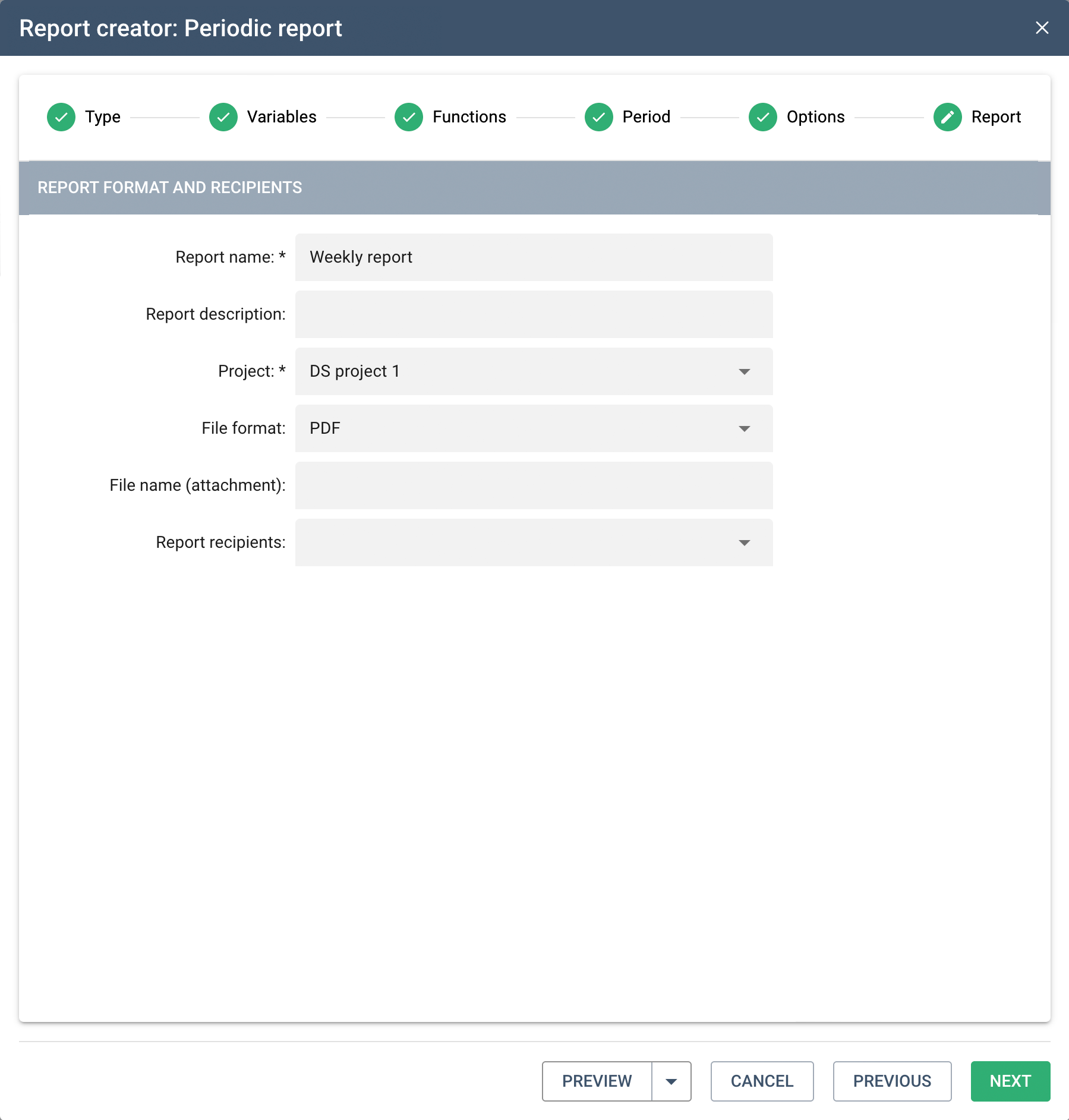Expand the PREVIEW options arrow
Viewport: 1069px width, 1120px height.
[671, 1081]
